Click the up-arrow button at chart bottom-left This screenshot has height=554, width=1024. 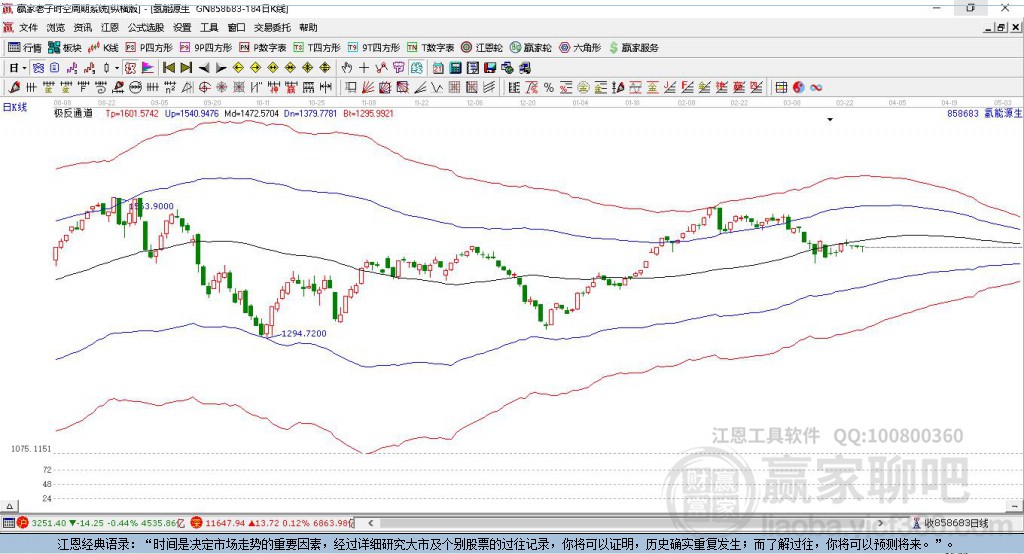tap(9, 506)
